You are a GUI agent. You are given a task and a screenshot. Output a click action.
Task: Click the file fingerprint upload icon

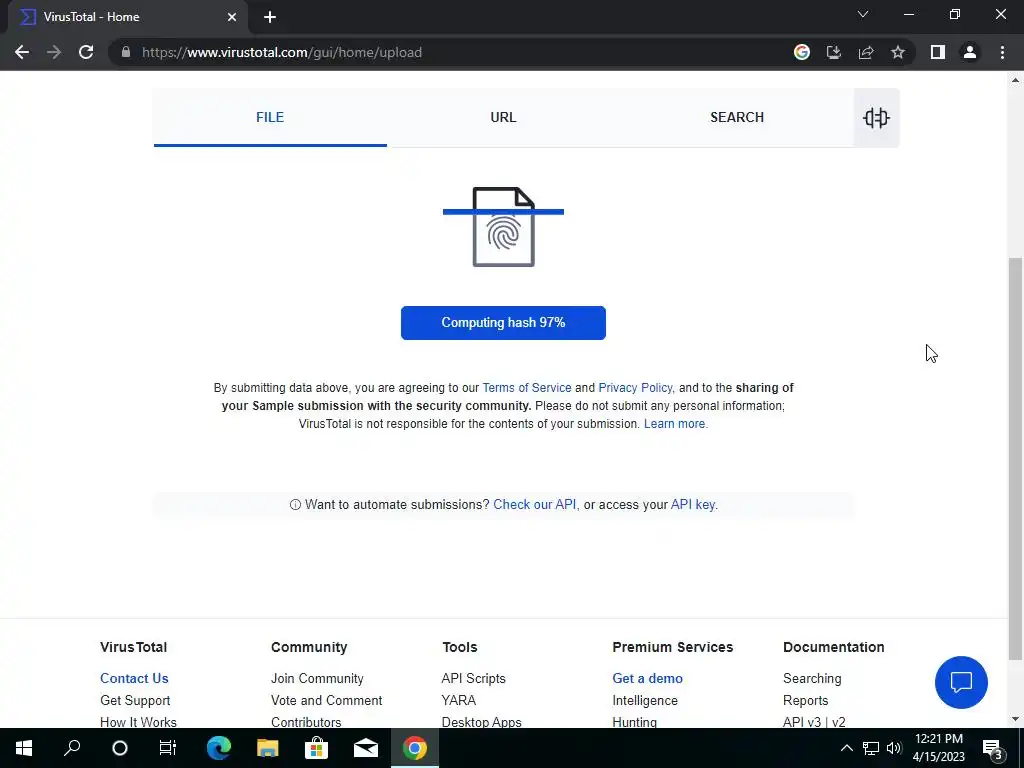[x=504, y=227]
